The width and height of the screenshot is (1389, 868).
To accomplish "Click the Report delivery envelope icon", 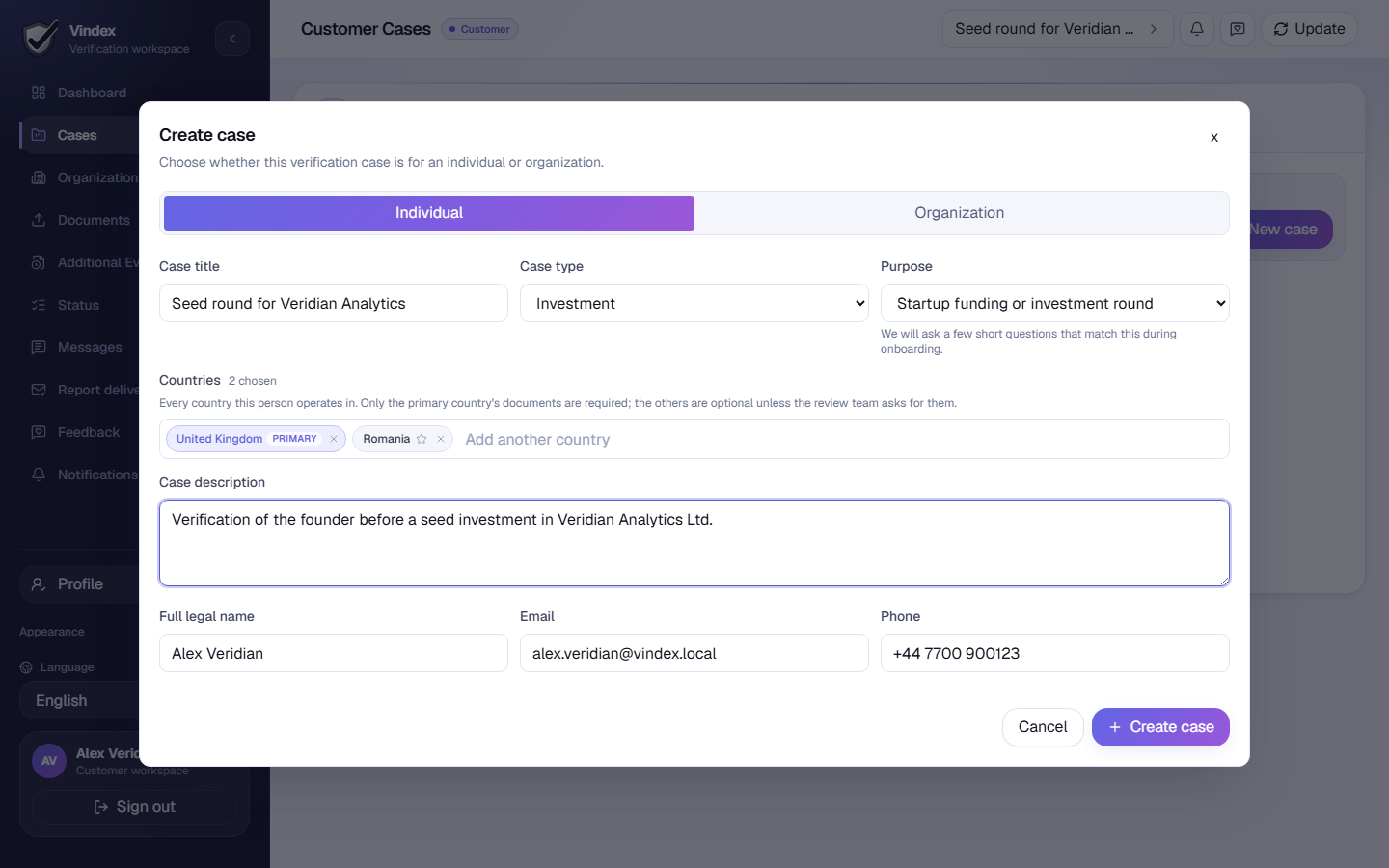I will [x=39, y=390].
